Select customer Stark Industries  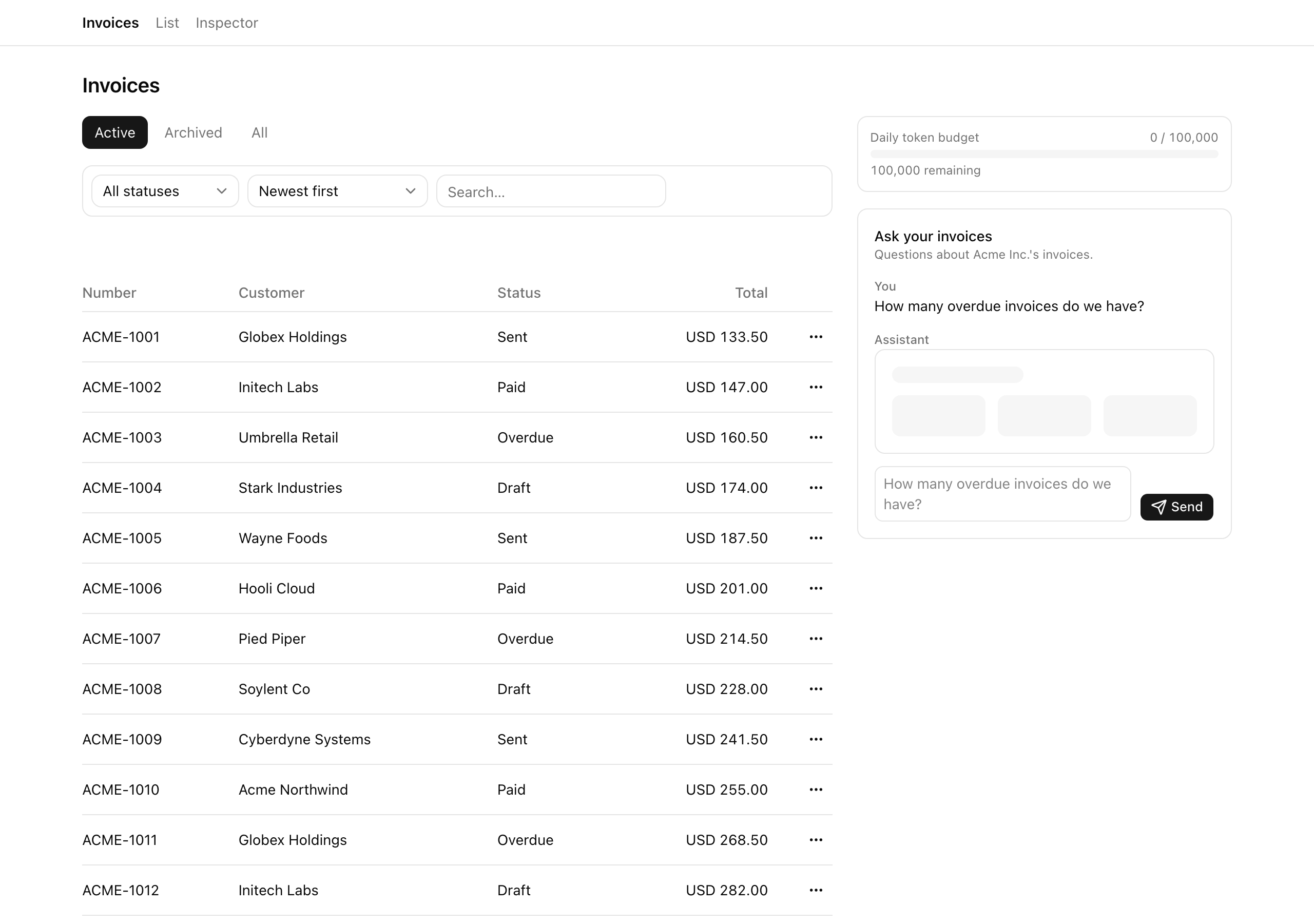[290, 488]
